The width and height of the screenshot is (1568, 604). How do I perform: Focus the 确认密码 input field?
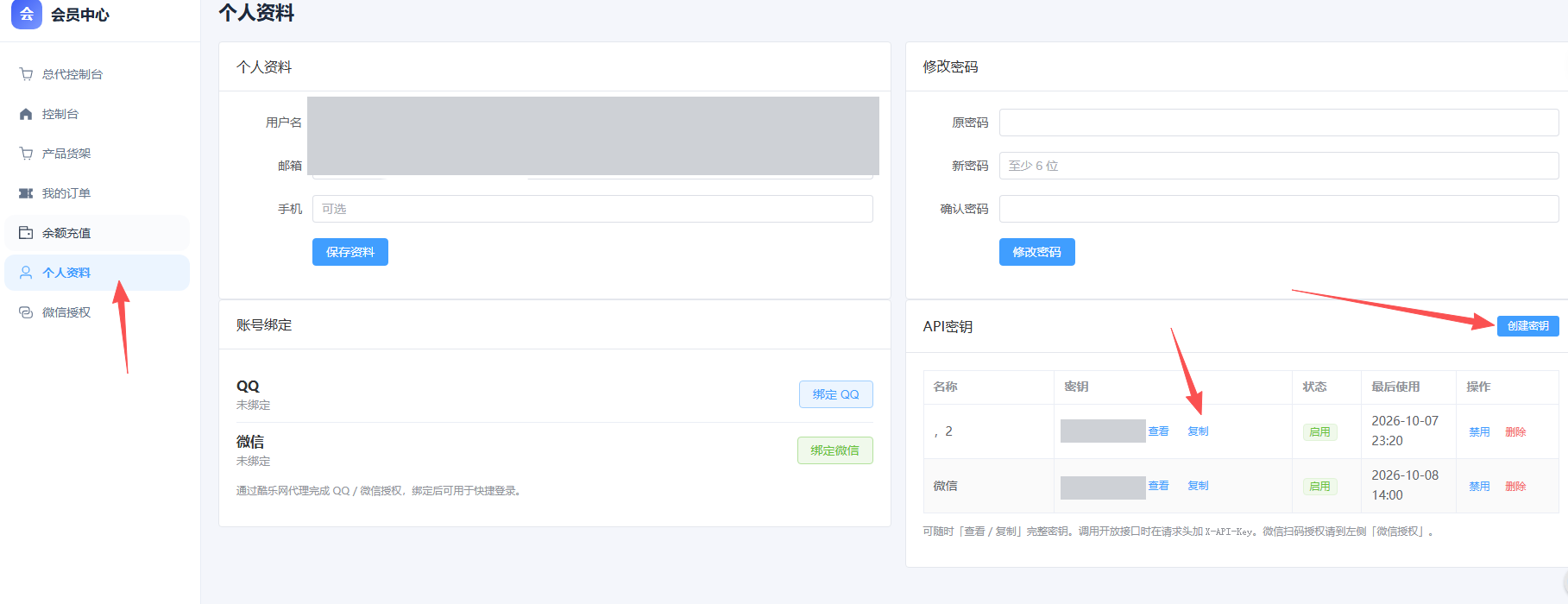coord(1279,209)
